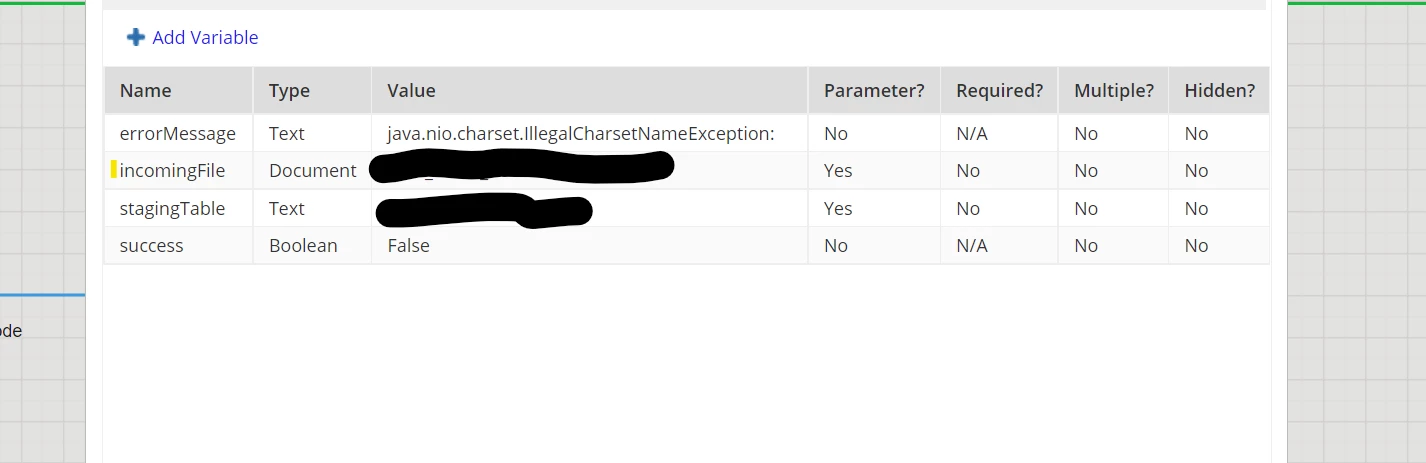Select the Parameter? column header
1426x463 pixels.
[874, 90]
